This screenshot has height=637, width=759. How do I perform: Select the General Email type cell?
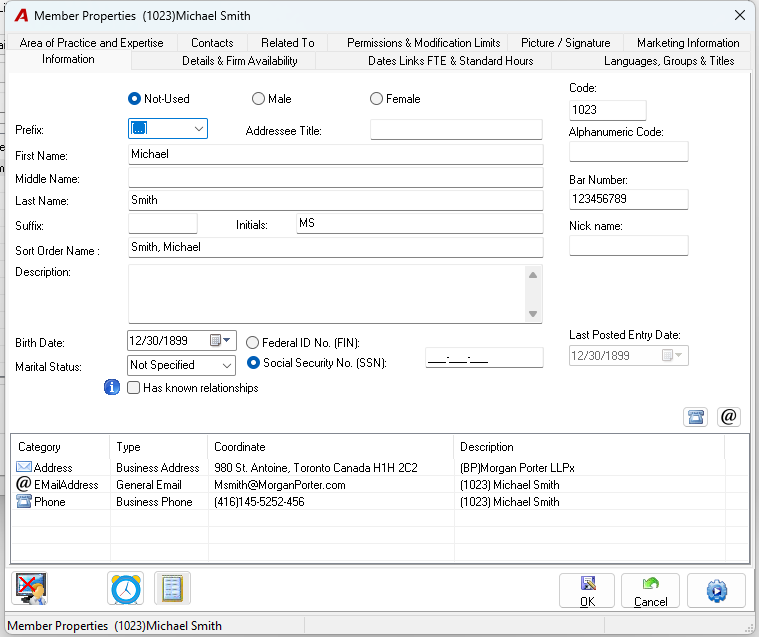coord(159,485)
